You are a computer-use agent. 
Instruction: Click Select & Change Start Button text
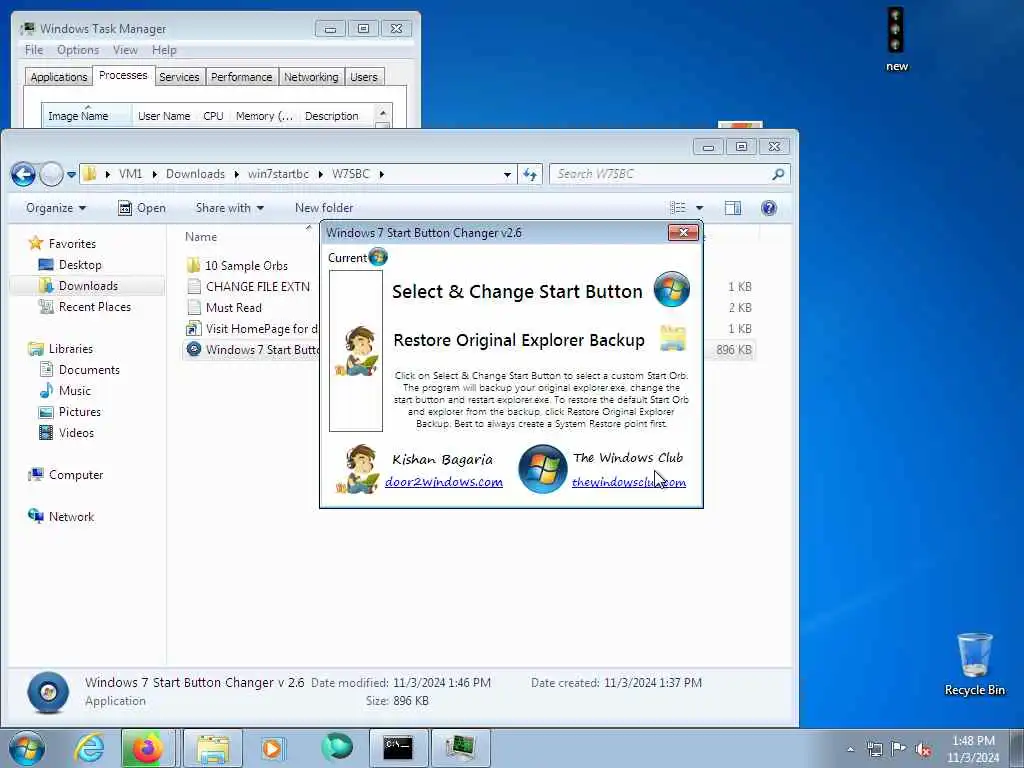tap(517, 291)
